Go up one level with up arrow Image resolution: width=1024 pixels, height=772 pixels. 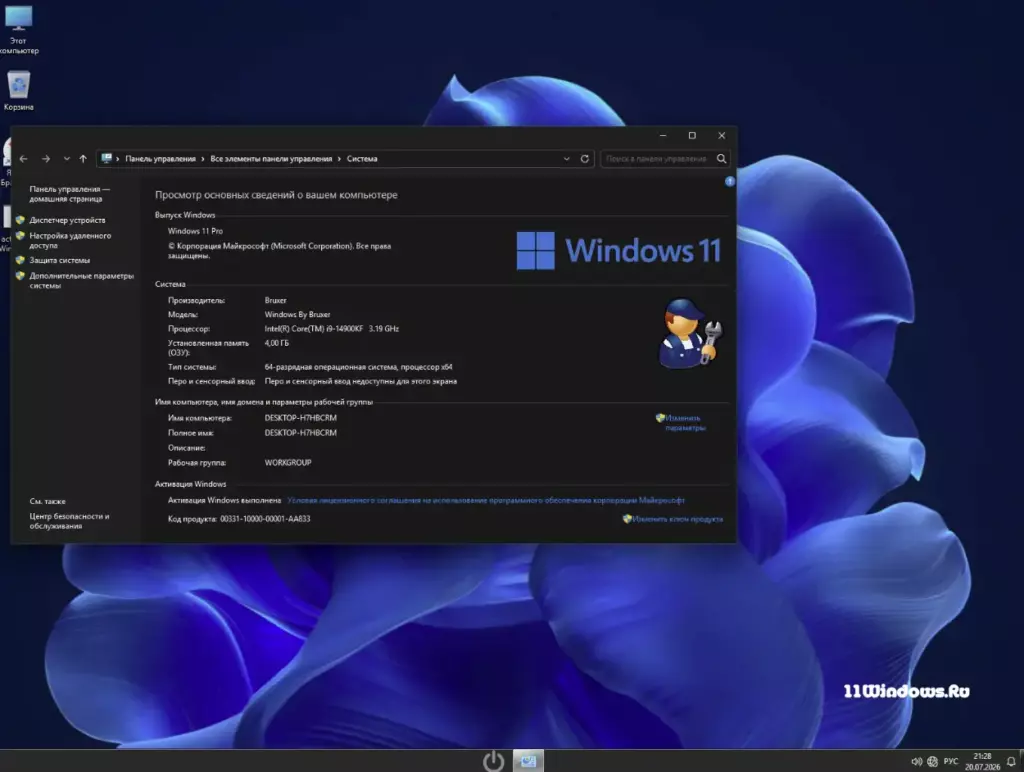coord(83,159)
